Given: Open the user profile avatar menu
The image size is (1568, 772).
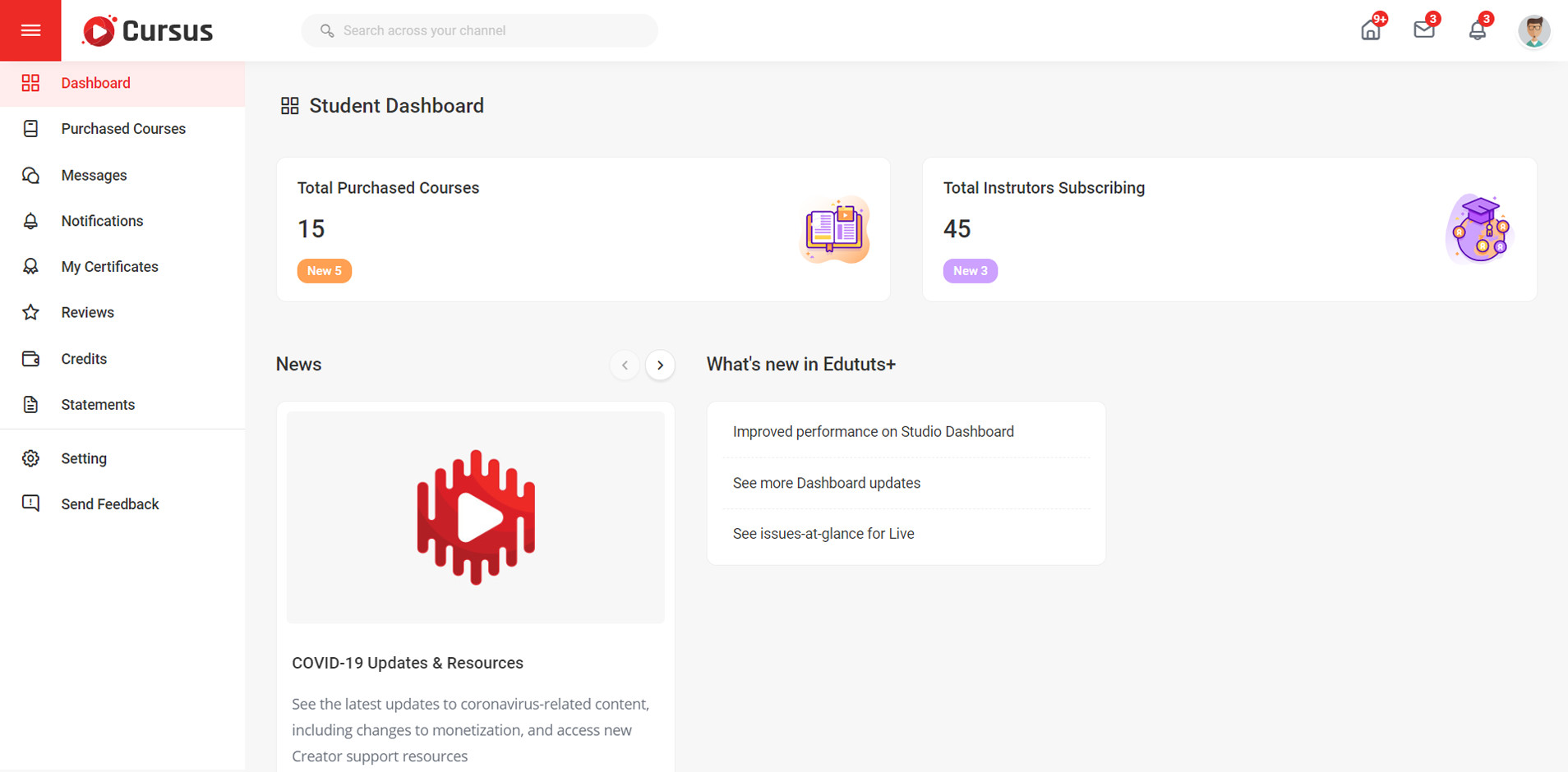Looking at the screenshot, I should 1533,31.
